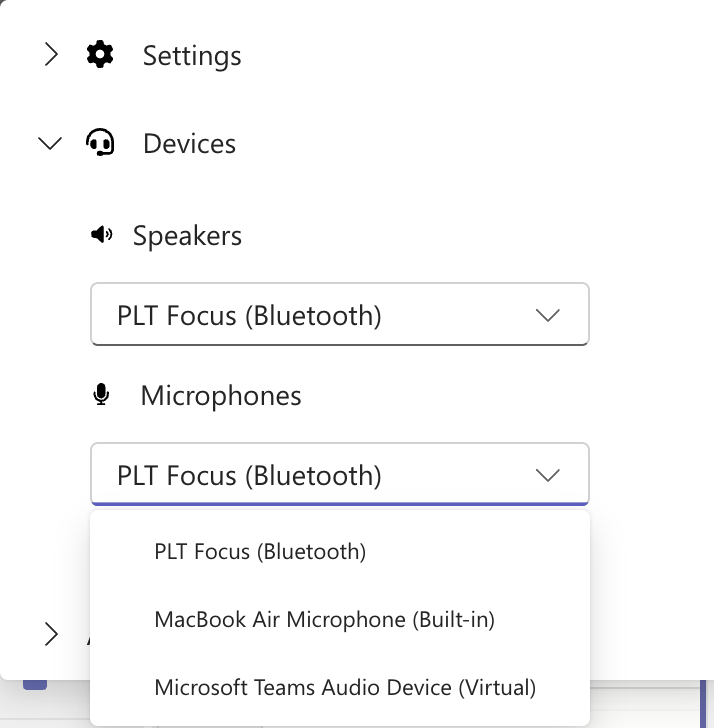Screen dimensions: 714x728
Task: Expand the collapsed section below Microphones
Action: [51, 634]
